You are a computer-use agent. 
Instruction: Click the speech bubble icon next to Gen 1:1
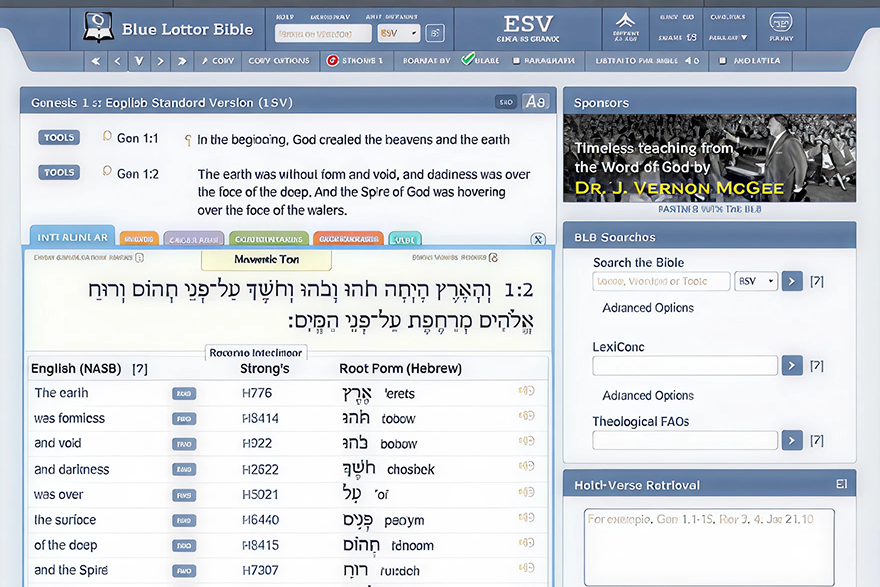[107, 136]
